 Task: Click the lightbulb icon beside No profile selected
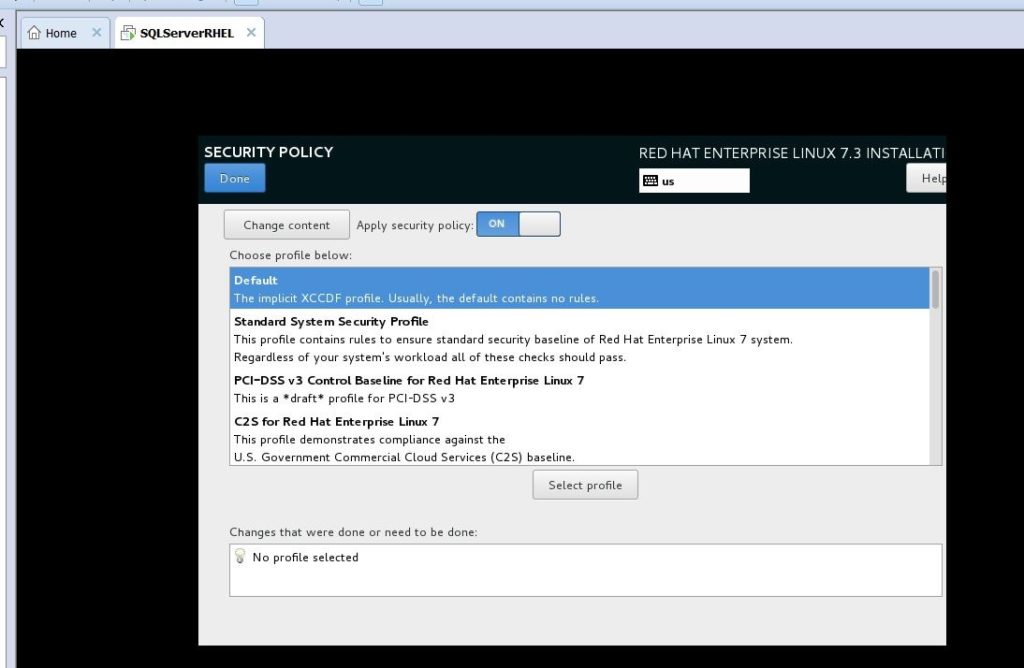[240, 557]
